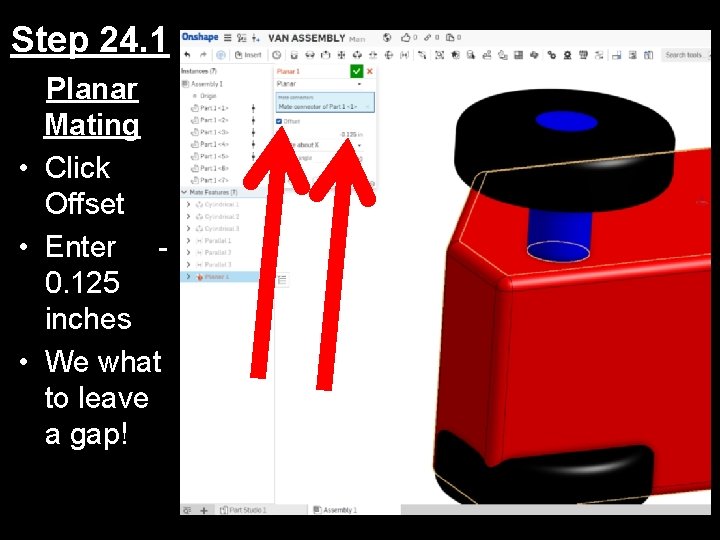Open the Planar mate type dropdown
This screenshot has width=720, height=540.
tap(320, 84)
